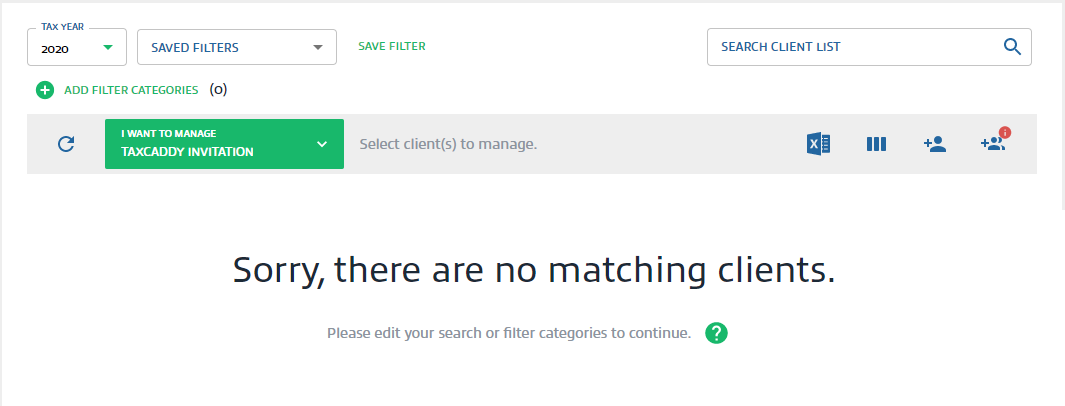Click the Save Filter link

[x=392, y=46]
